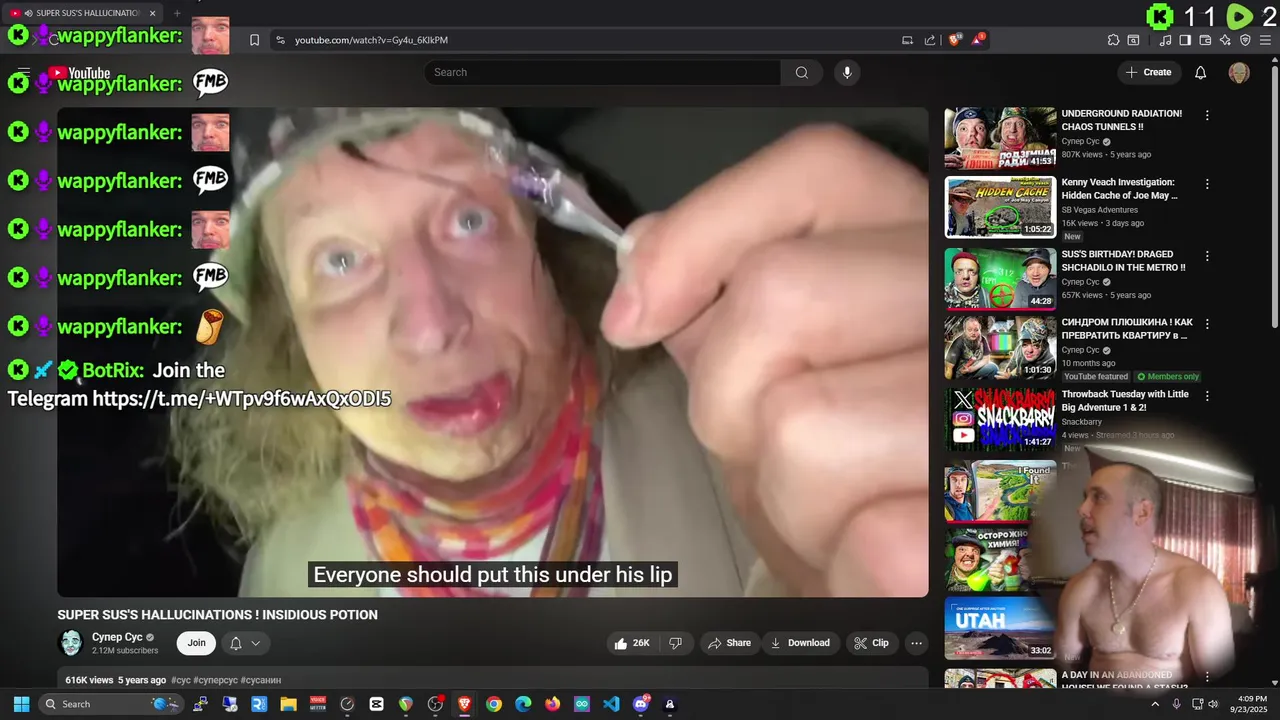Image resolution: width=1280 pixels, height=720 pixels.
Task: Open the YouTube account avatar menu
Action: (x=1239, y=72)
